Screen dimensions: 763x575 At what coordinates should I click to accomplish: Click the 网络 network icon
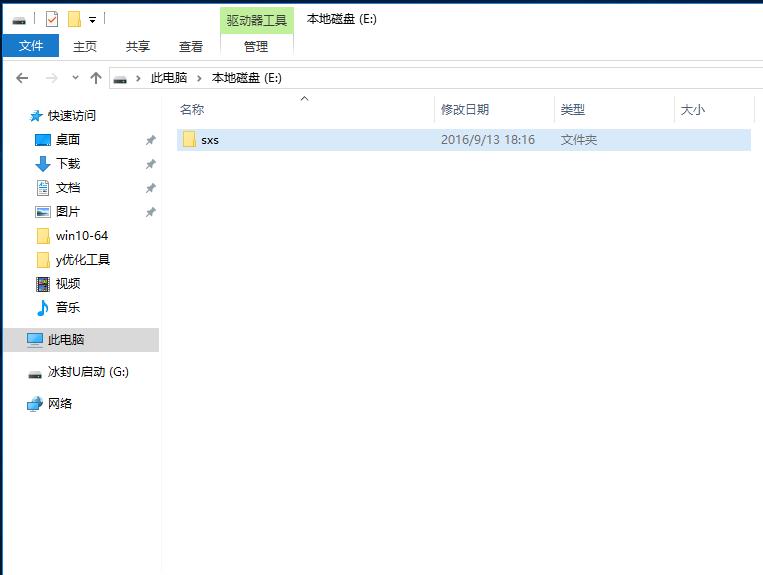click(x=35, y=404)
